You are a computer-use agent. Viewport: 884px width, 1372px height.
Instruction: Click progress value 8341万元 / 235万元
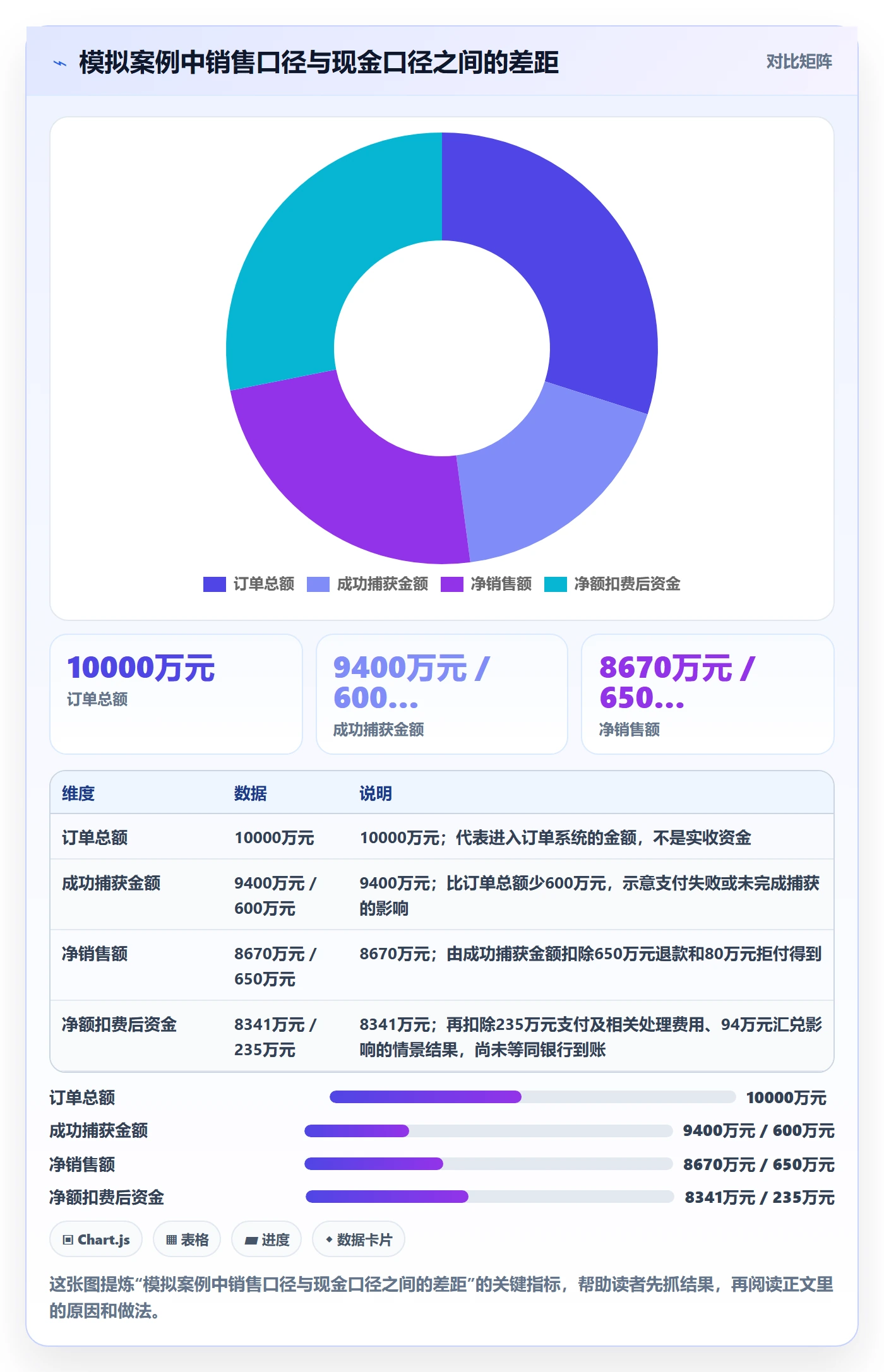pos(760,1197)
